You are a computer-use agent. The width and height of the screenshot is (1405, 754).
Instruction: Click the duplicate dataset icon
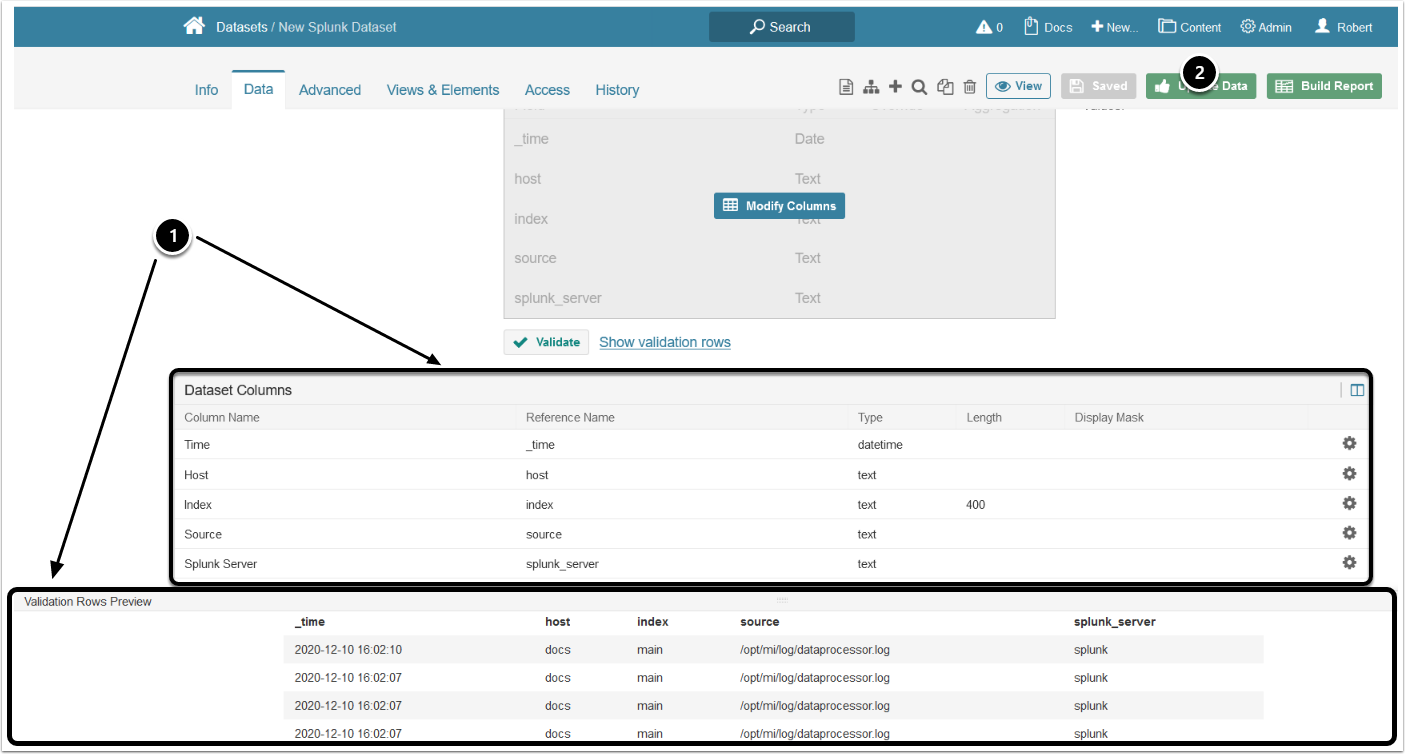(x=945, y=87)
